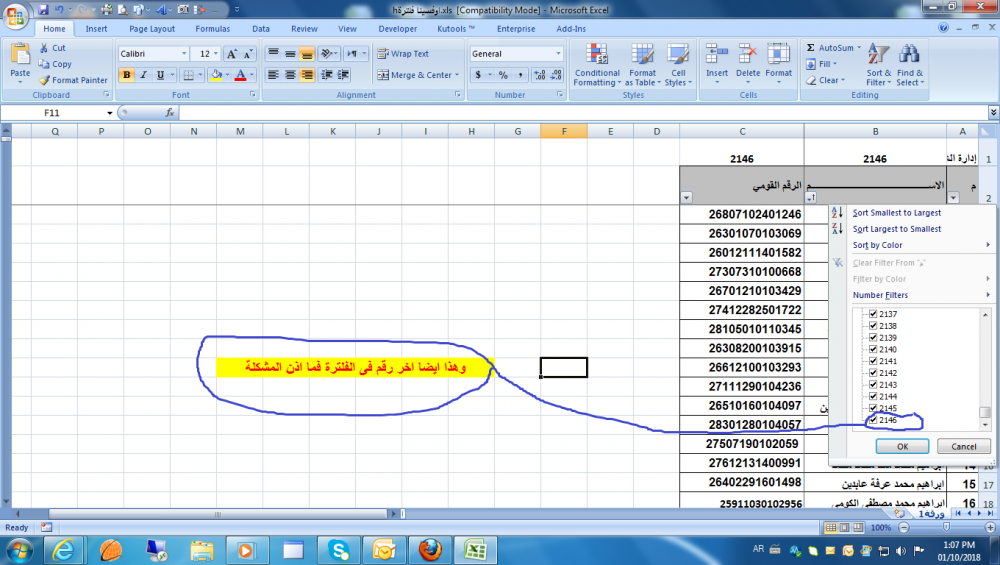Click the zoom slider handle
Screen dimensions: 1000x565
[946, 527]
